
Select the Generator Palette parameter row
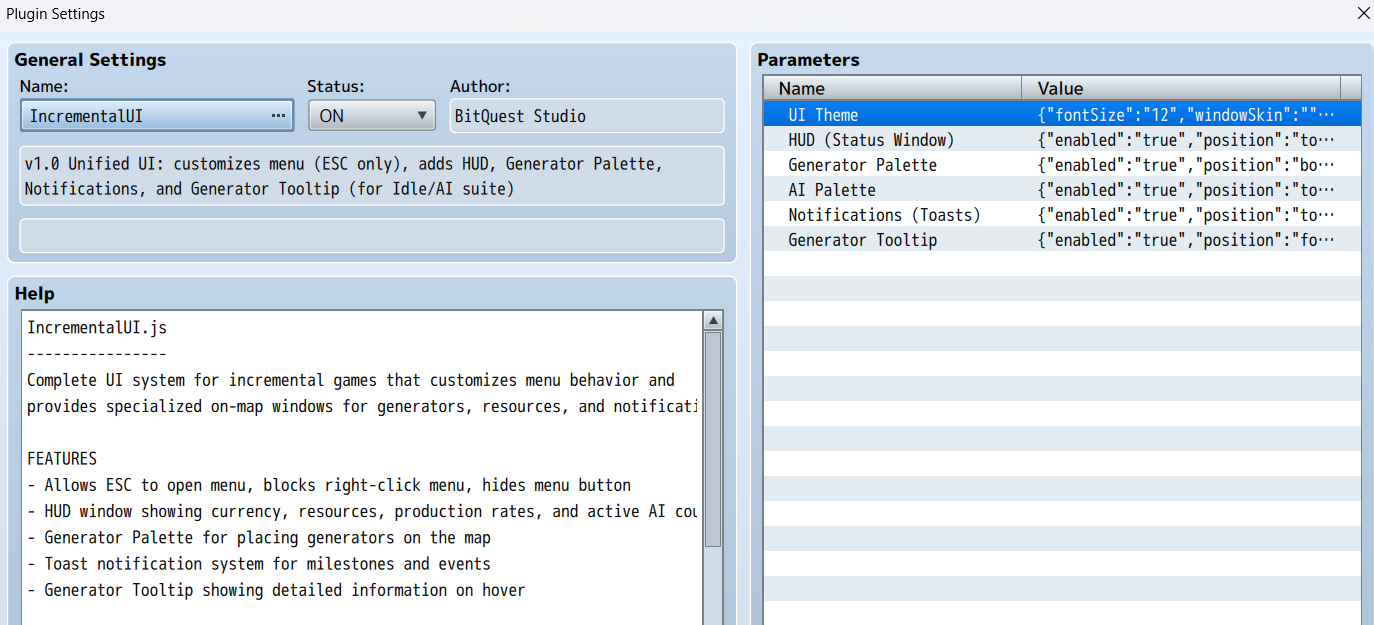[x=862, y=165]
